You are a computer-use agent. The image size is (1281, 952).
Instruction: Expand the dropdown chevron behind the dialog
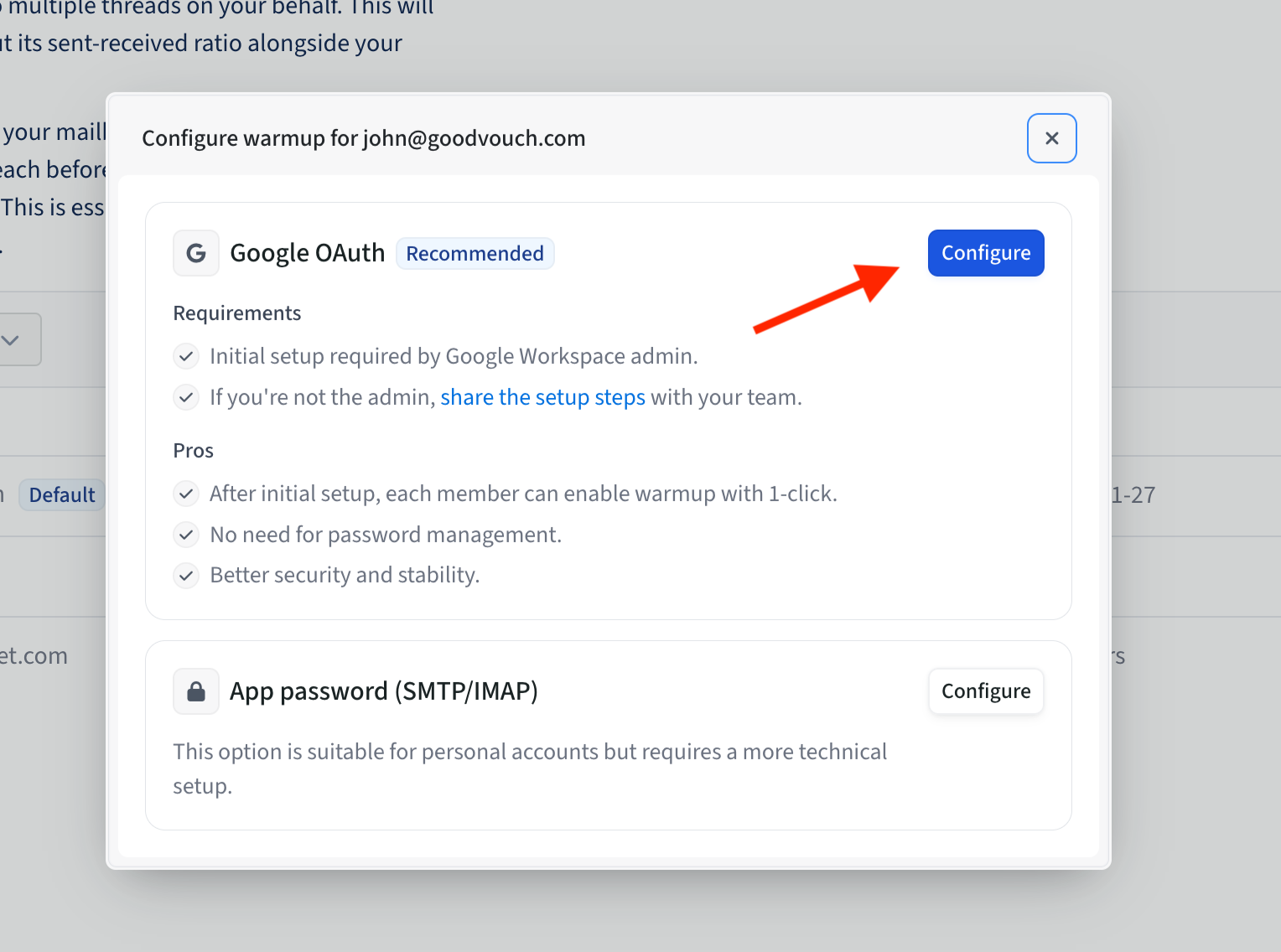pos(12,340)
